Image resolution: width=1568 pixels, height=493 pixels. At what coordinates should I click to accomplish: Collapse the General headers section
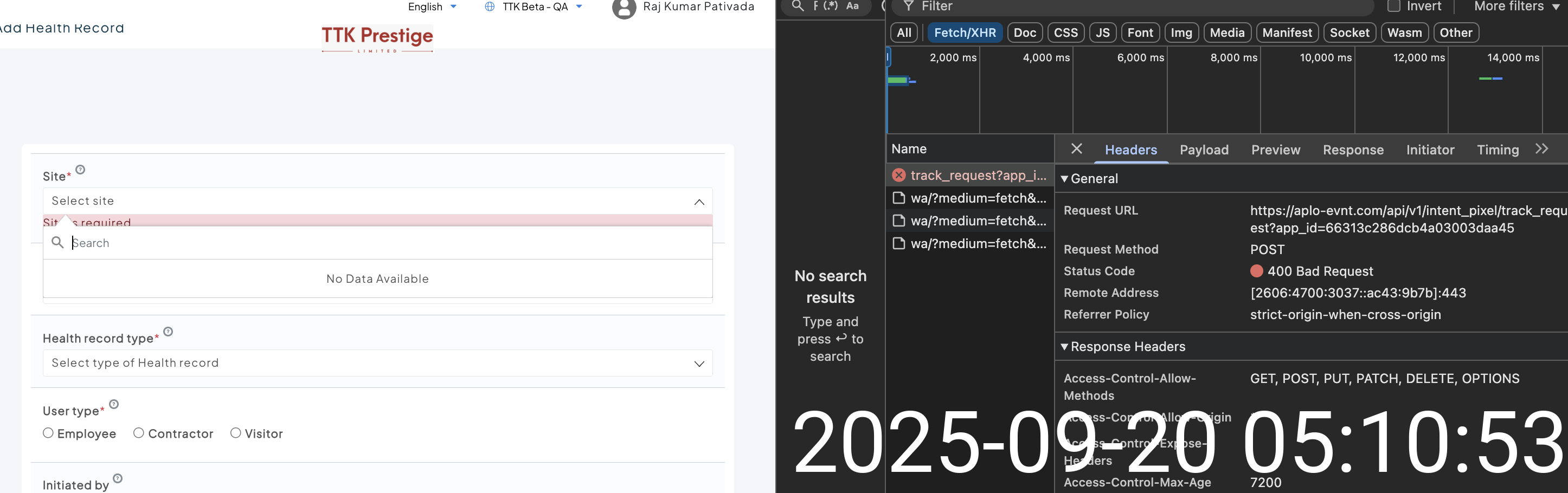[x=1065, y=179]
